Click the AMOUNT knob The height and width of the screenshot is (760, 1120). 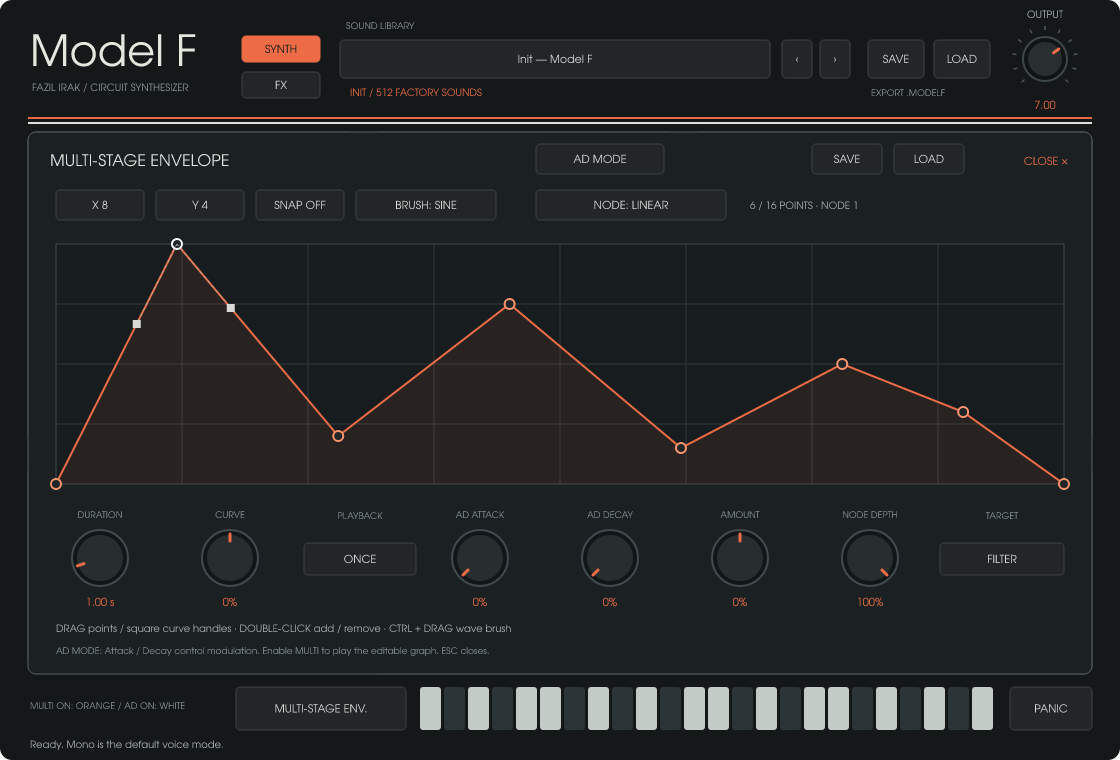740,558
